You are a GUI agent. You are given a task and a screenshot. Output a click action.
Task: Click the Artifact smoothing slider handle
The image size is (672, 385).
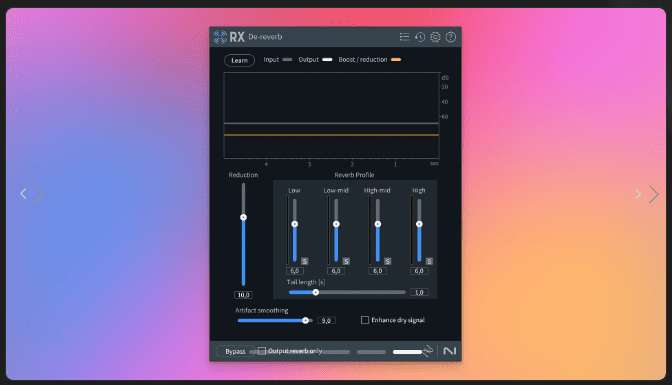point(305,320)
